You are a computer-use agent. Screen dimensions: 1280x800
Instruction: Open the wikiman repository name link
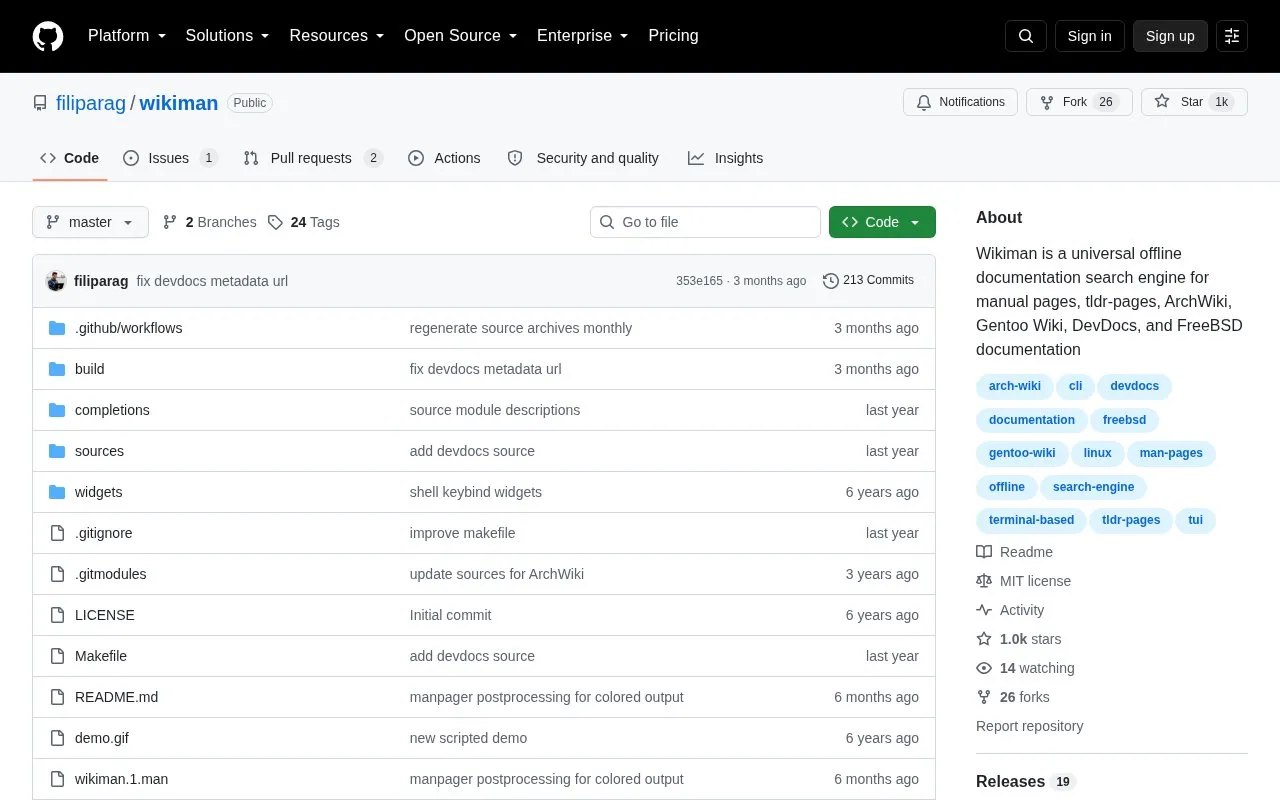[179, 103]
